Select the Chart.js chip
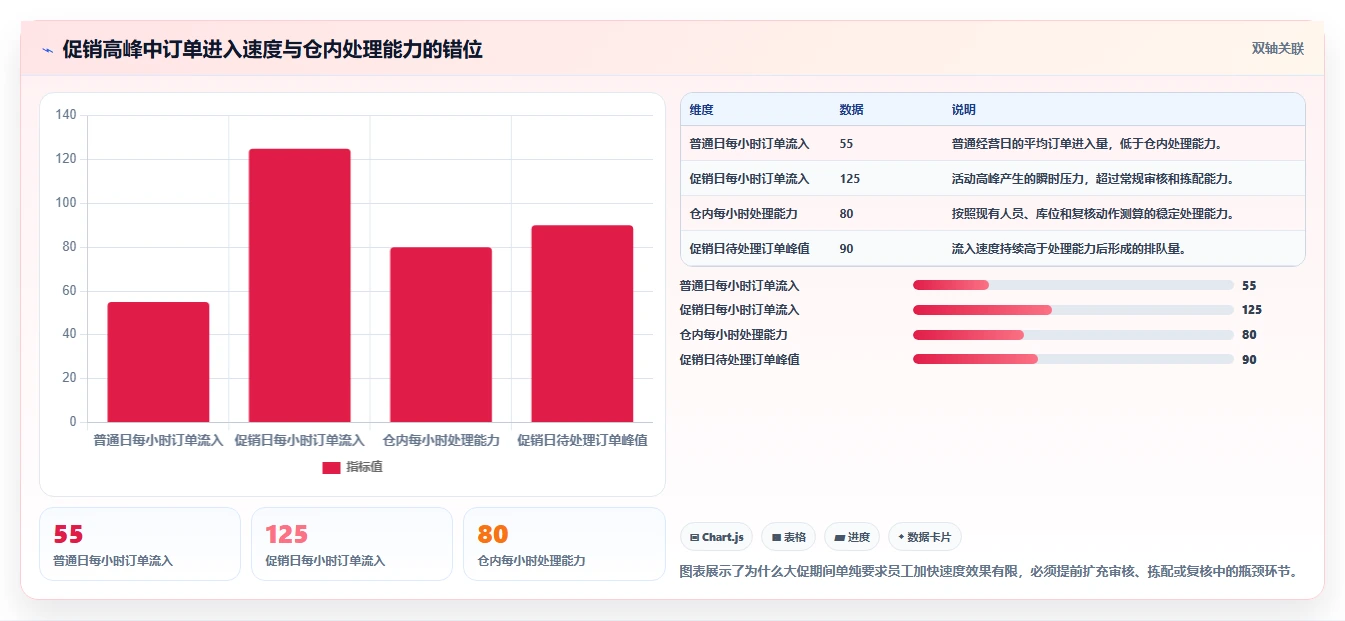This screenshot has height=621, width=1345. point(717,537)
